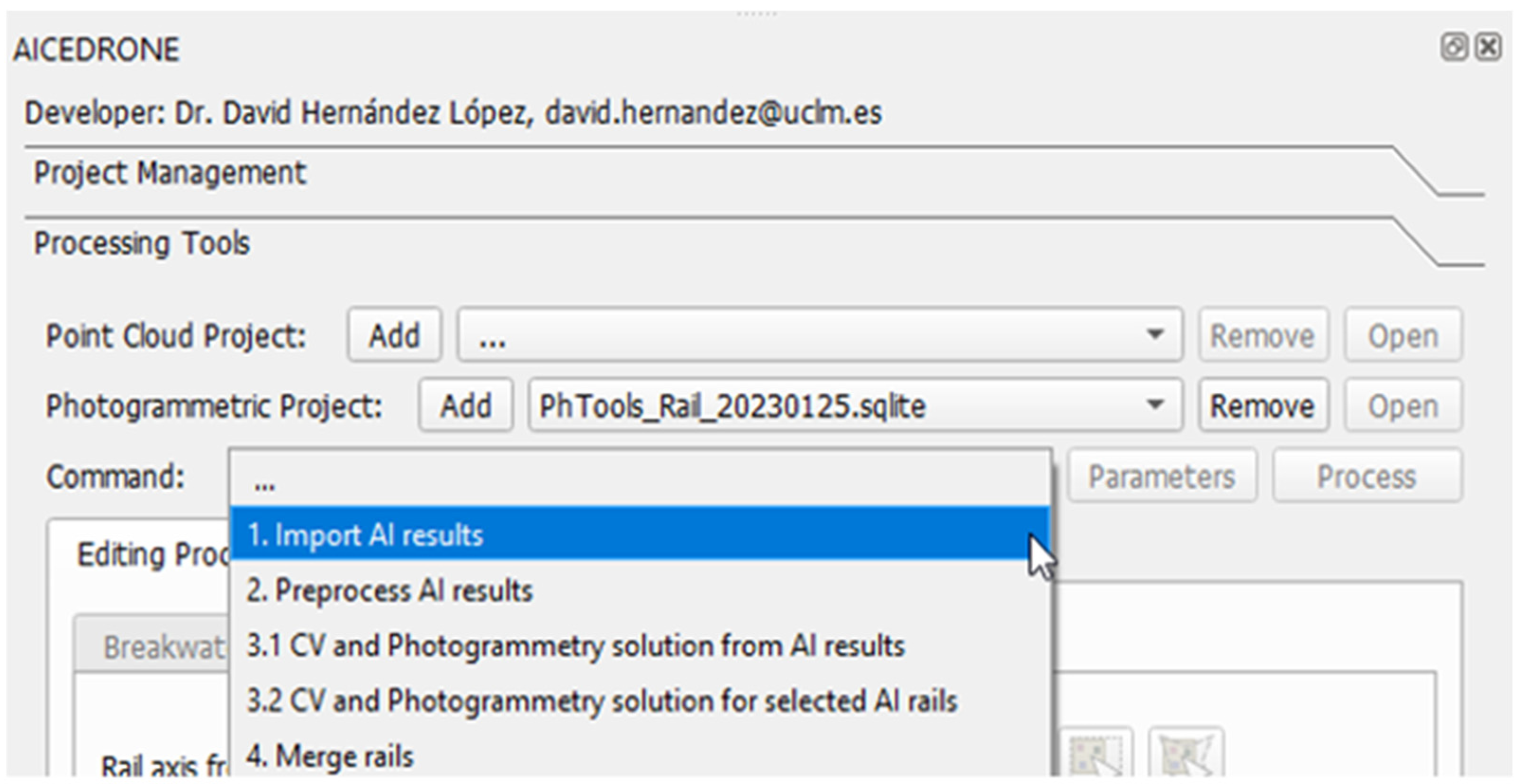Choose '3.2 CV and Photogrammetry solution for selected AI rails'

(x=602, y=700)
